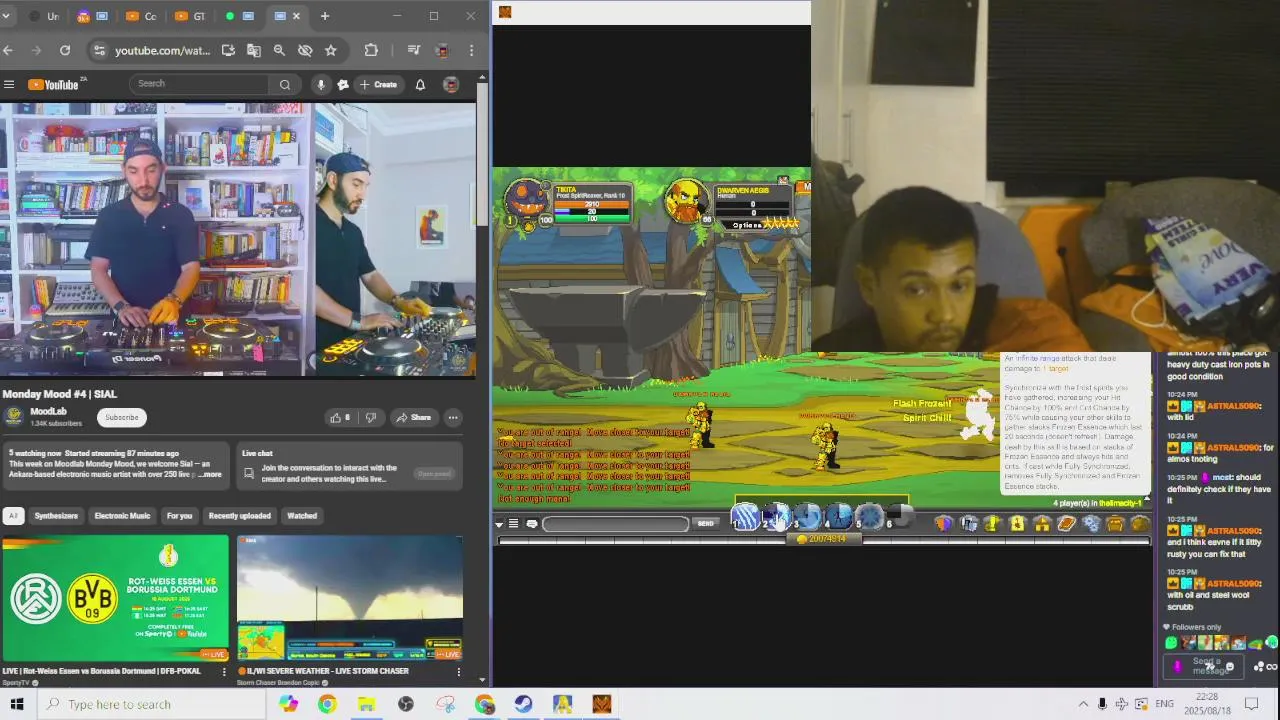Open game settings gear icon
Viewport: 1280px width, 720px height.
pos(1091,523)
